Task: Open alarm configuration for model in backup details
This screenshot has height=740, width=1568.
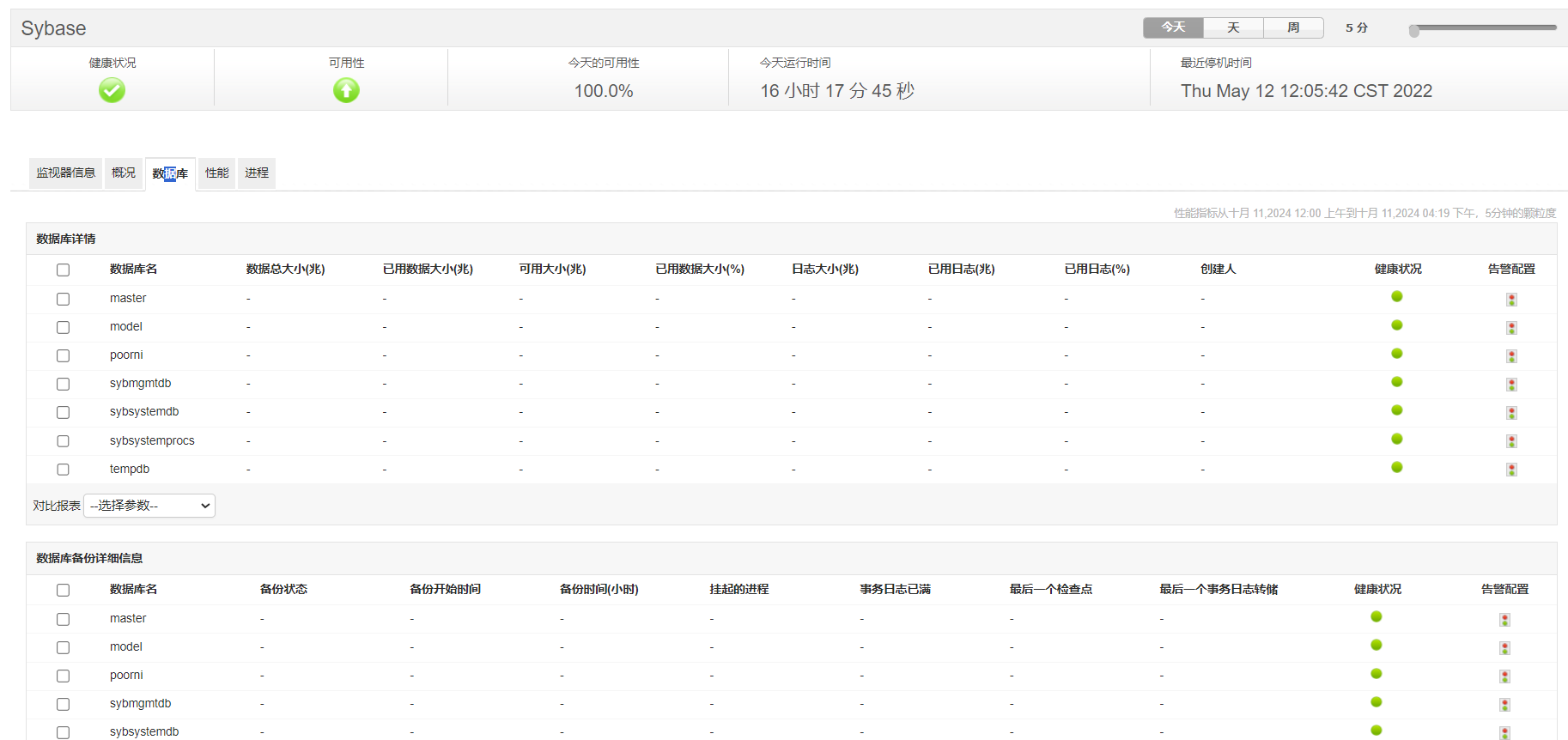Action: click(1504, 648)
